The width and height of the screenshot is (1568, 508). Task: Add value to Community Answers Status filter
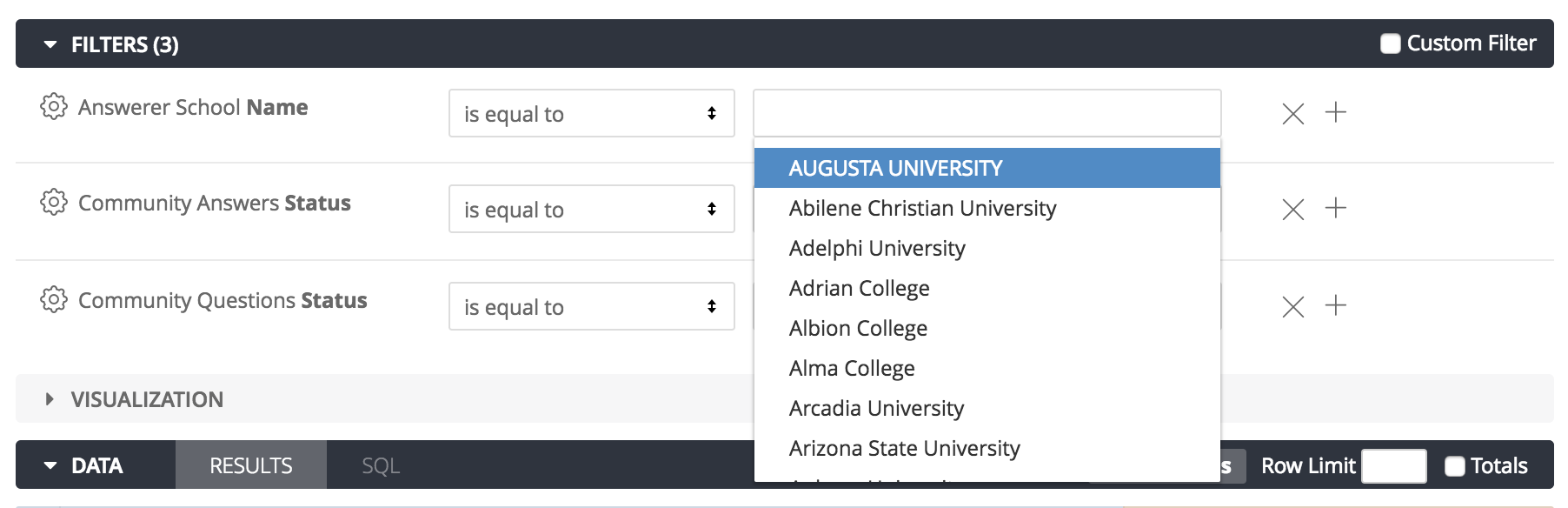1336,208
